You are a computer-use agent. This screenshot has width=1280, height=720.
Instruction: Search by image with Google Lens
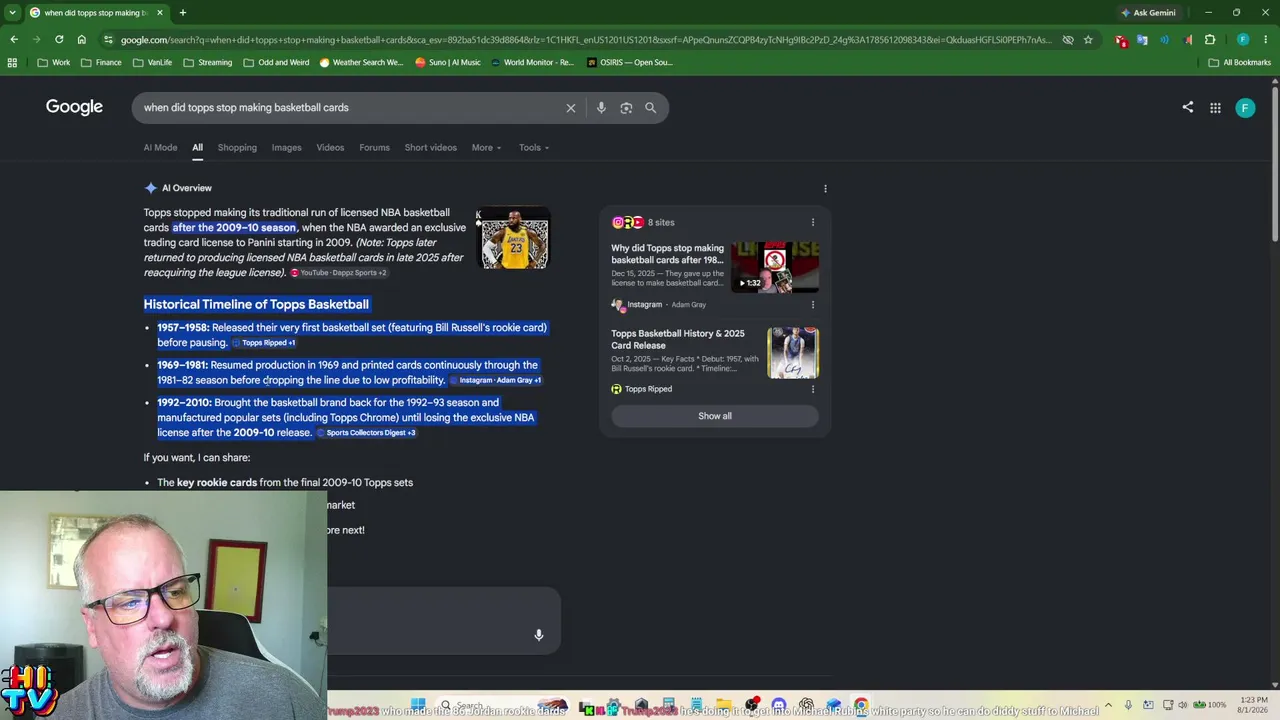point(626,108)
